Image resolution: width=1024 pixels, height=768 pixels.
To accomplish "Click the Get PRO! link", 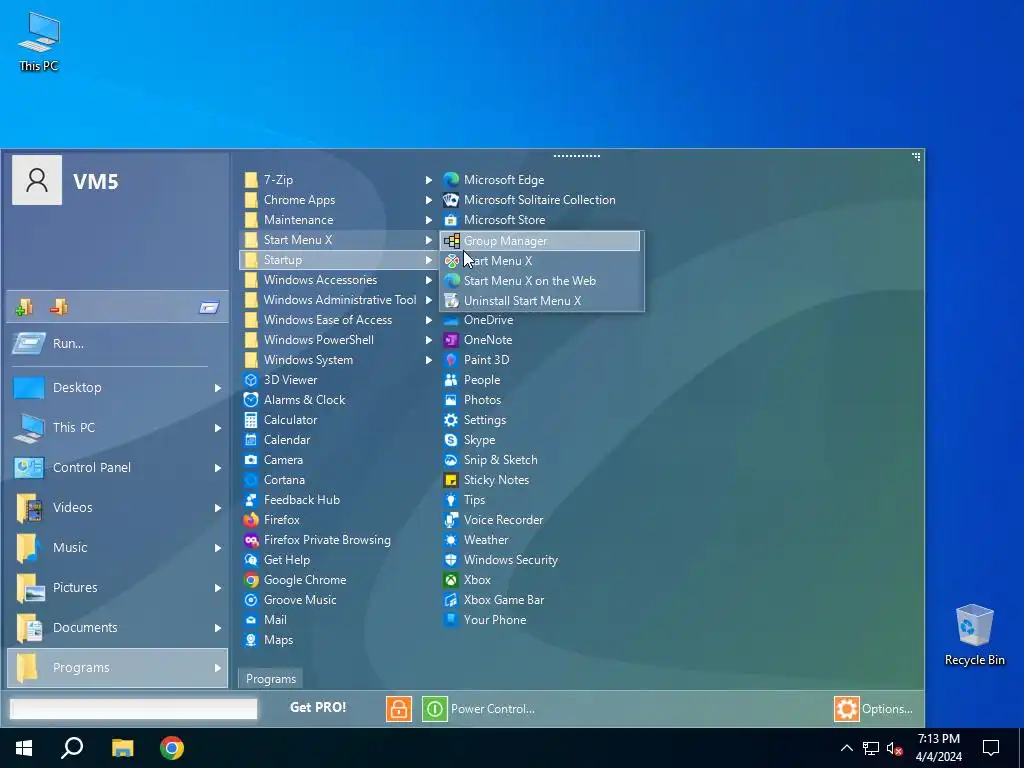I will pyautogui.click(x=318, y=707).
